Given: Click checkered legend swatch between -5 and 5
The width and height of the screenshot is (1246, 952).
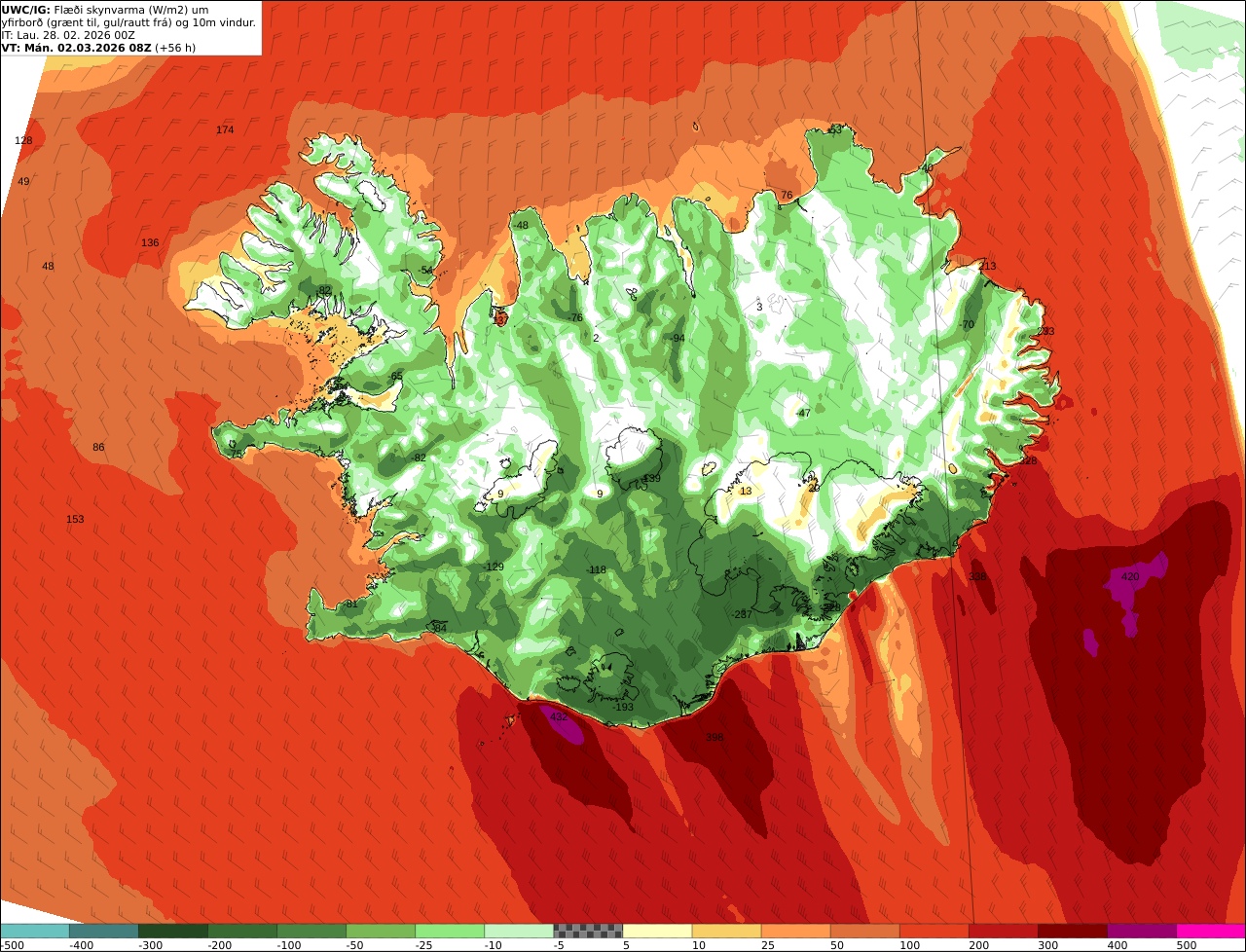Looking at the screenshot, I should [588, 931].
